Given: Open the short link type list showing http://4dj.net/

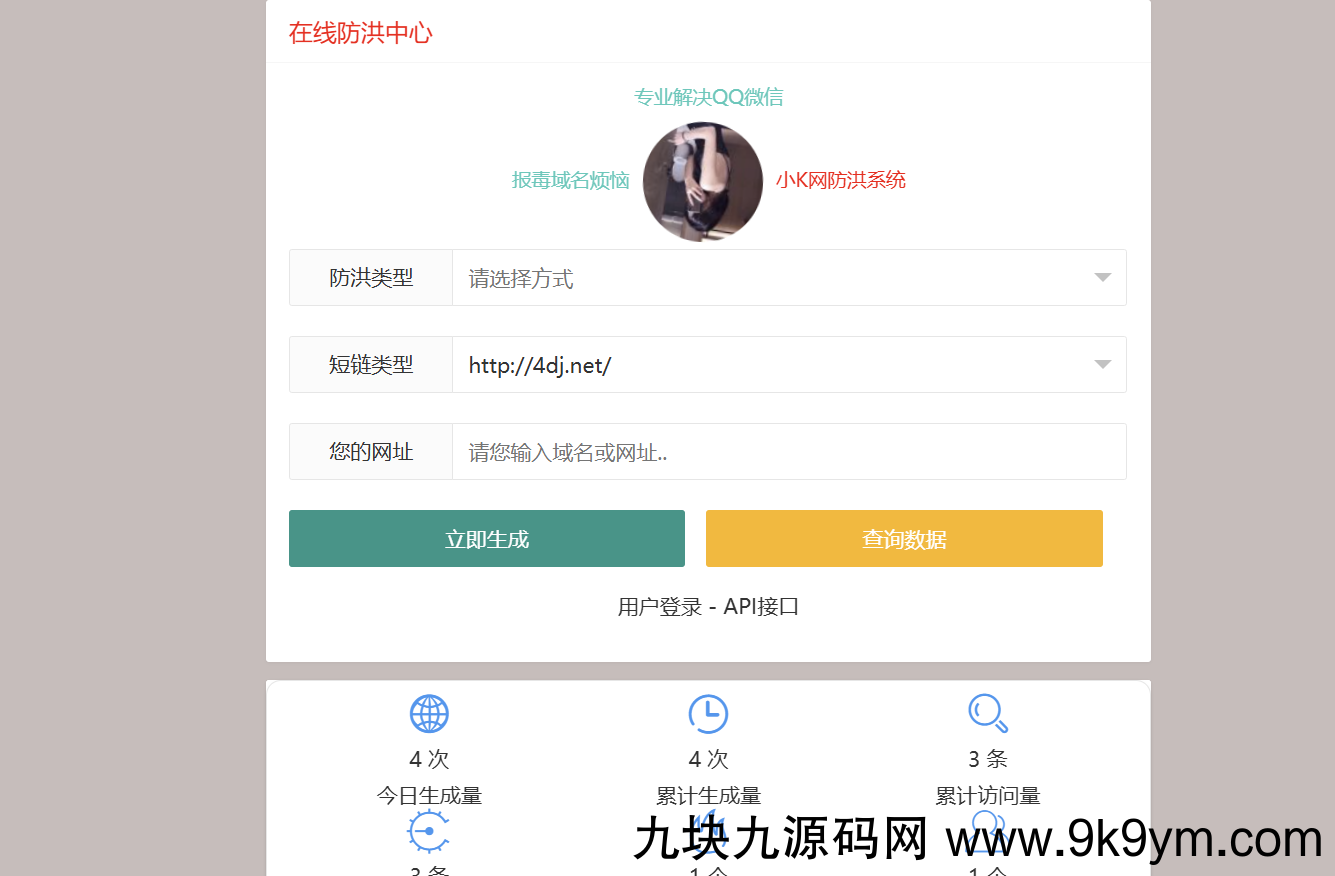Looking at the screenshot, I should tap(790, 364).
